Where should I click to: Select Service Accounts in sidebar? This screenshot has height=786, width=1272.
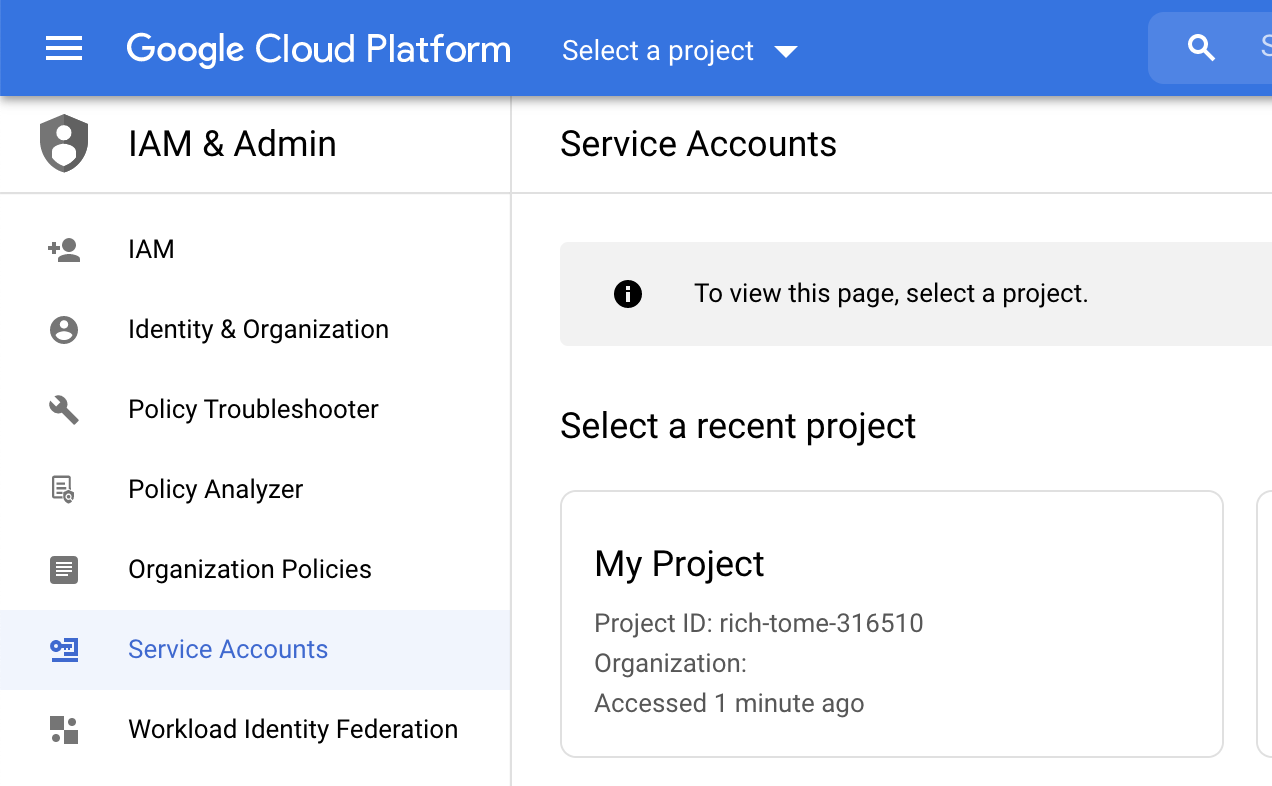click(255, 649)
